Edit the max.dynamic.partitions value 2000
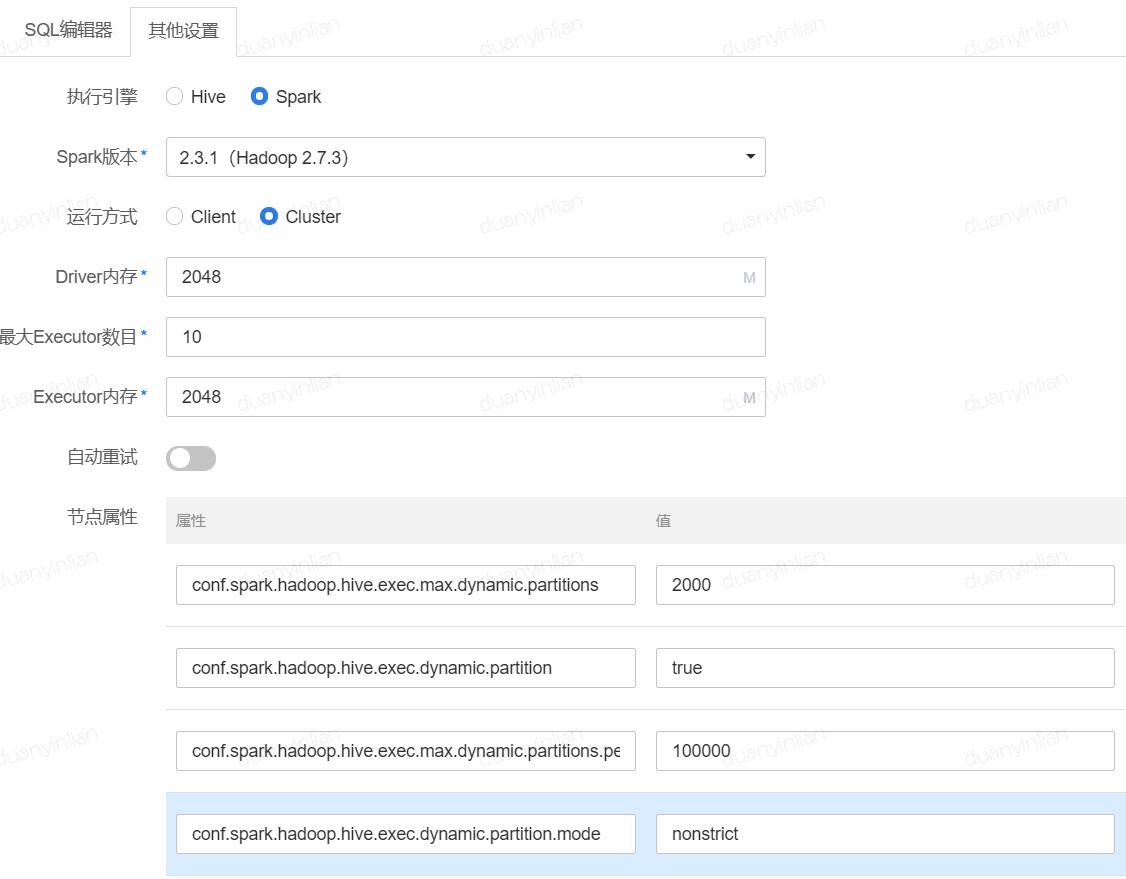Viewport: 1126px width, 879px height. coord(884,585)
